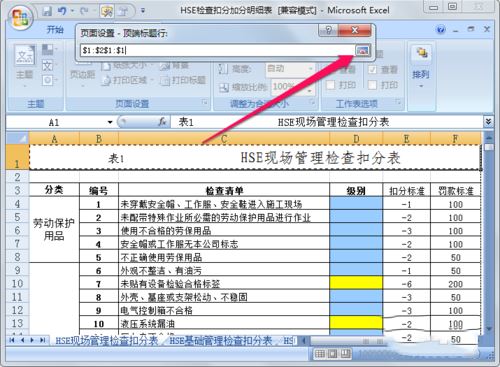Screen dimensions: 500x367
Task: Click the 打印区域 print area button
Action: coord(127,80)
